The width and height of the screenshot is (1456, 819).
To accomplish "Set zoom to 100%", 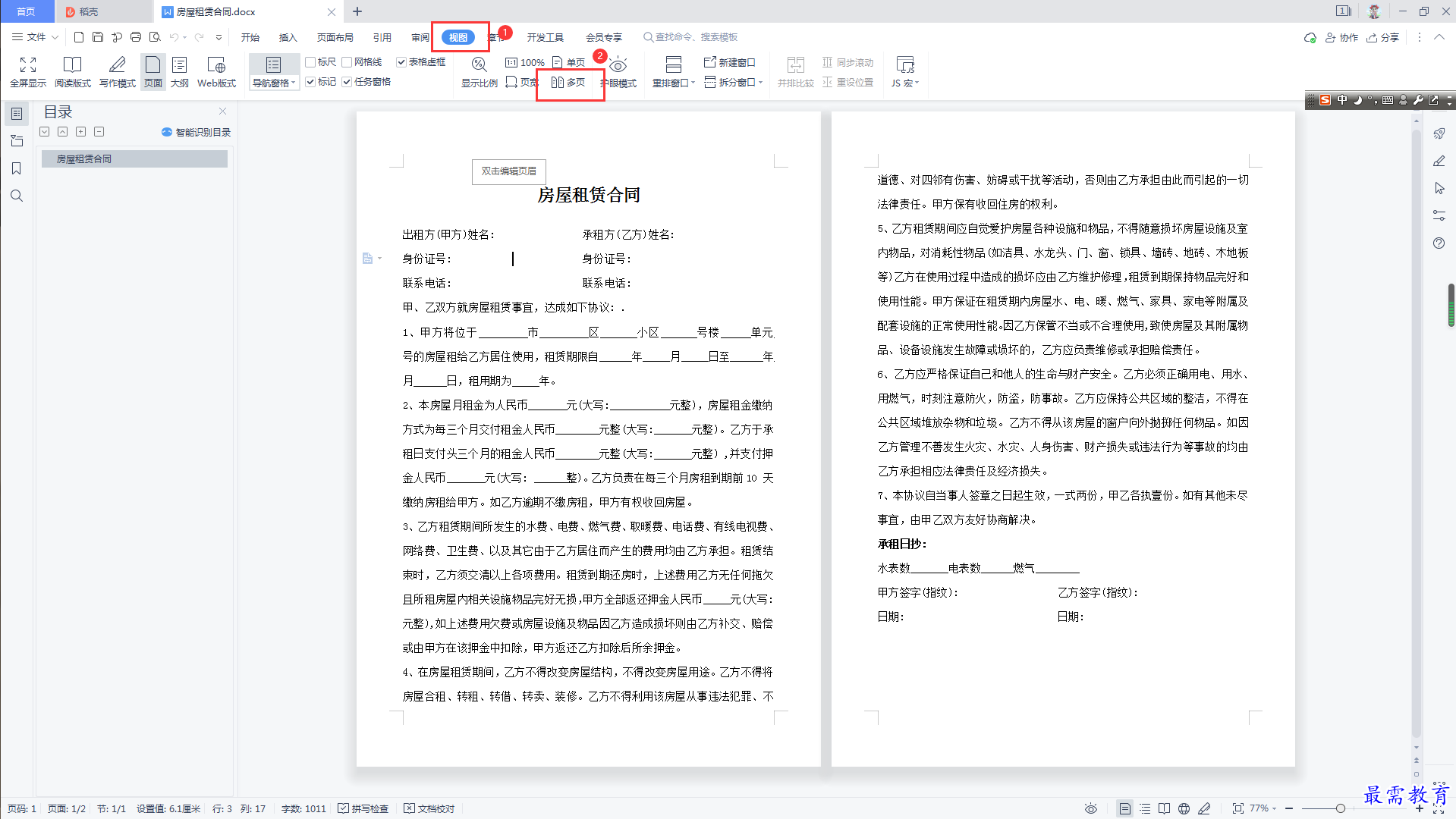I will pos(525,62).
